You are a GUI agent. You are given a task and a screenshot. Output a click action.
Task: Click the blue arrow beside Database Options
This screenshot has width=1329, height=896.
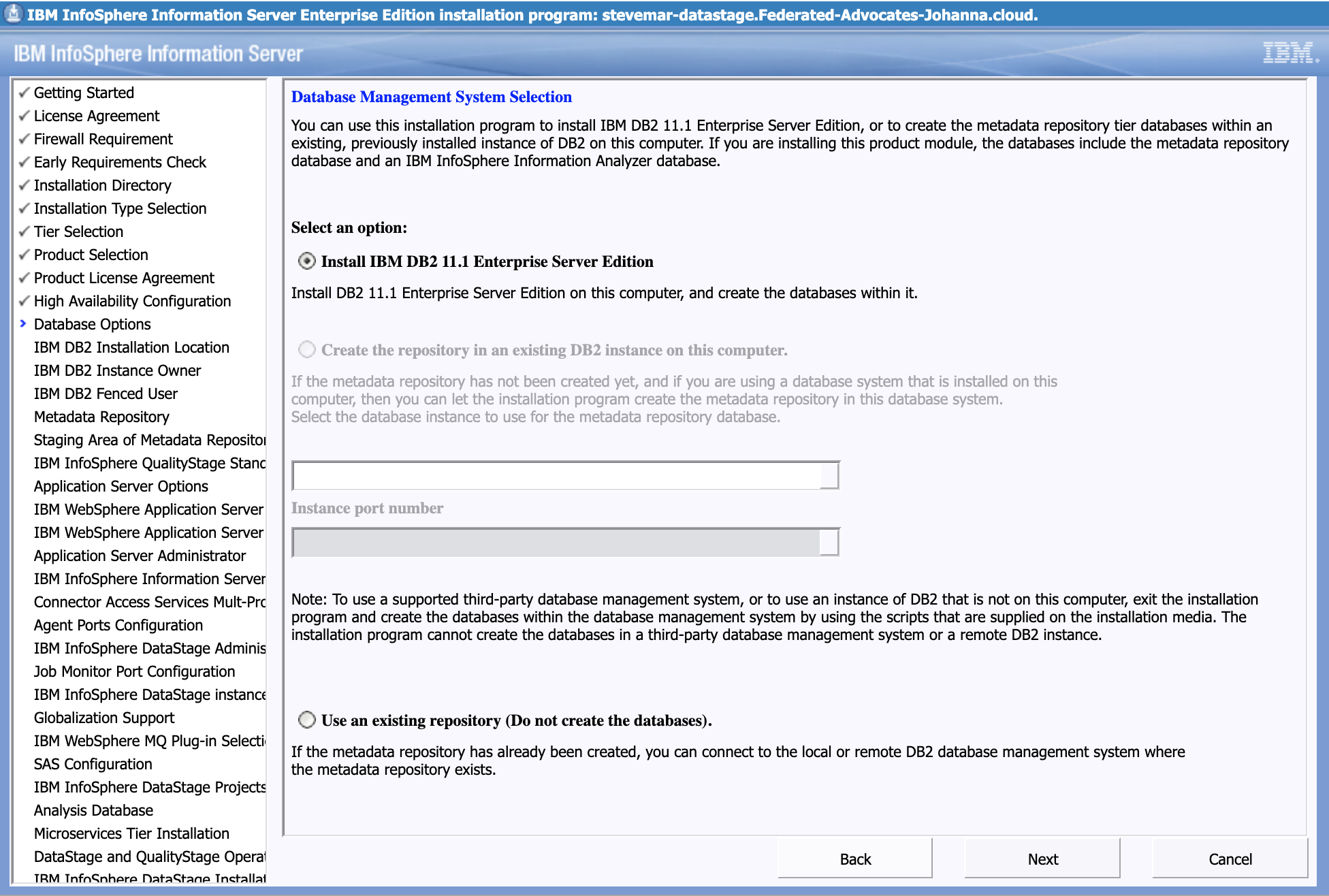pyautogui.click(x=23, y=323)
